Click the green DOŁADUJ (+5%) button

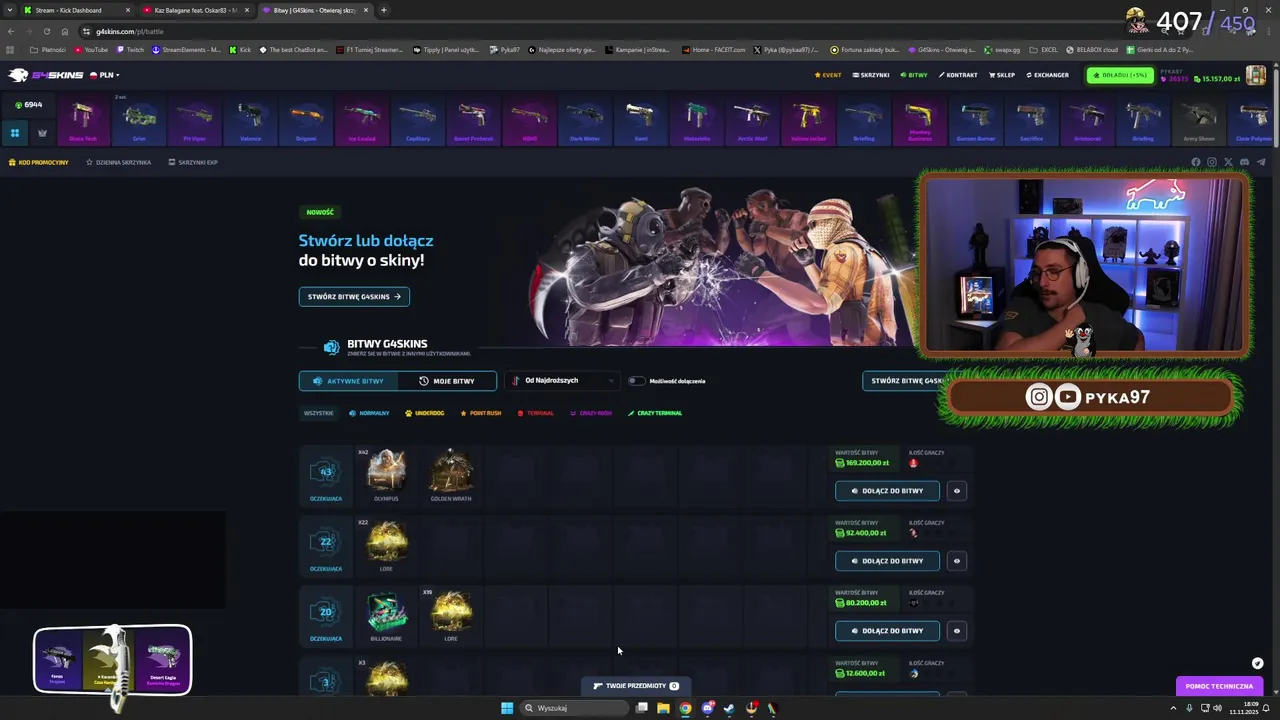pos(1120,75)
